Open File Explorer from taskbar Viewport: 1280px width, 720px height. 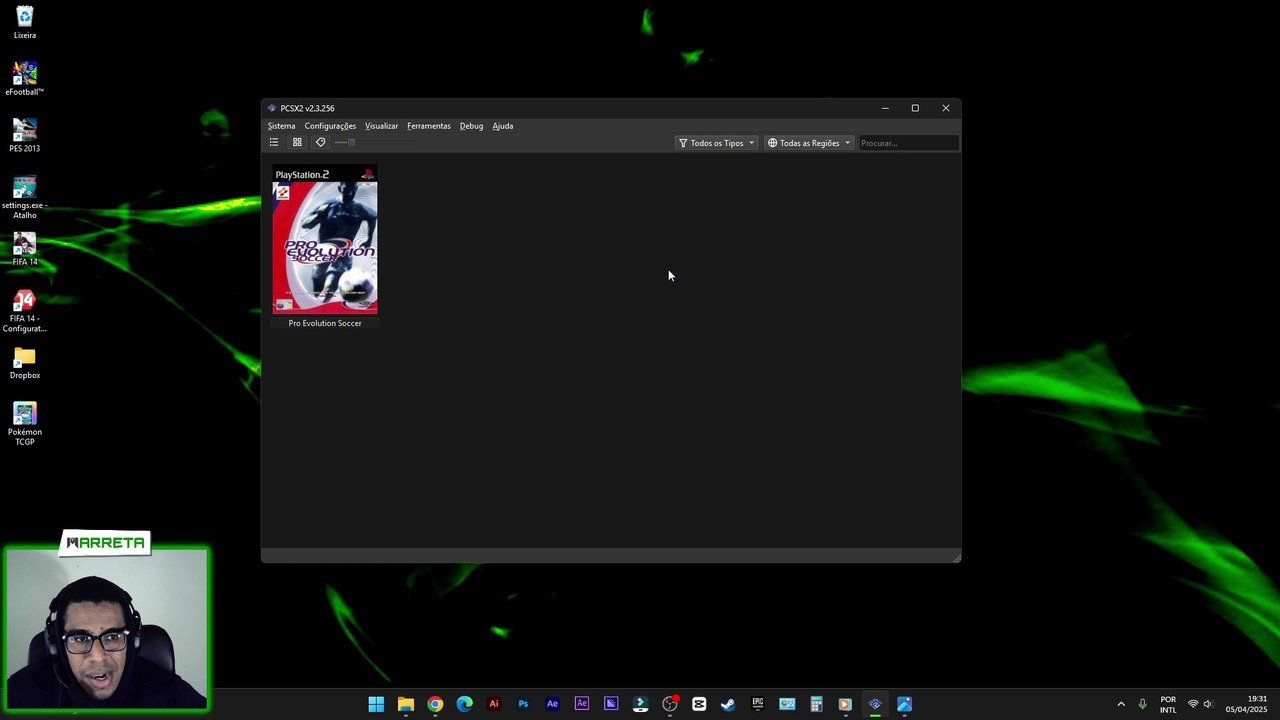(406, 704)
